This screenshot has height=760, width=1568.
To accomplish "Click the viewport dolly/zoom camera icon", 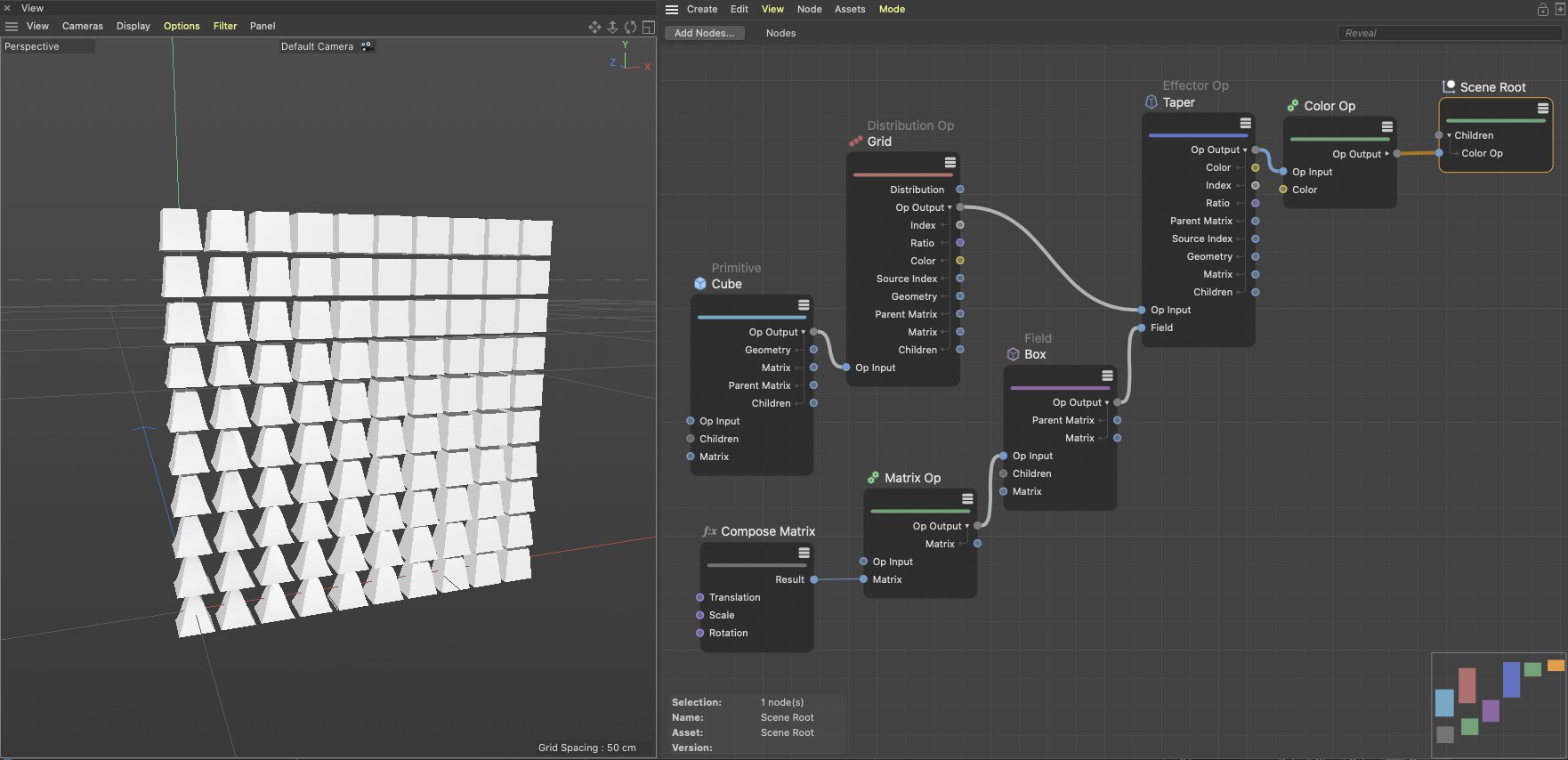I will click(612, 27).
